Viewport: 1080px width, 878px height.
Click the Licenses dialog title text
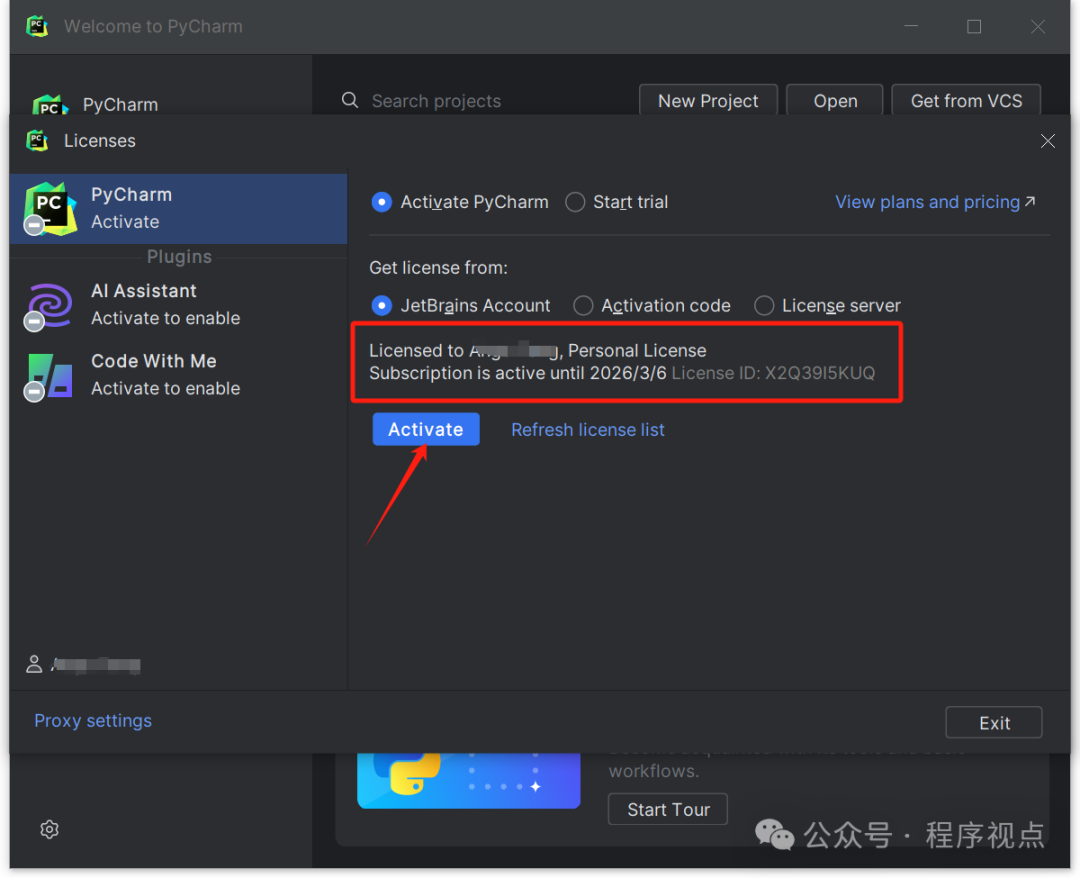coord(100,141)
